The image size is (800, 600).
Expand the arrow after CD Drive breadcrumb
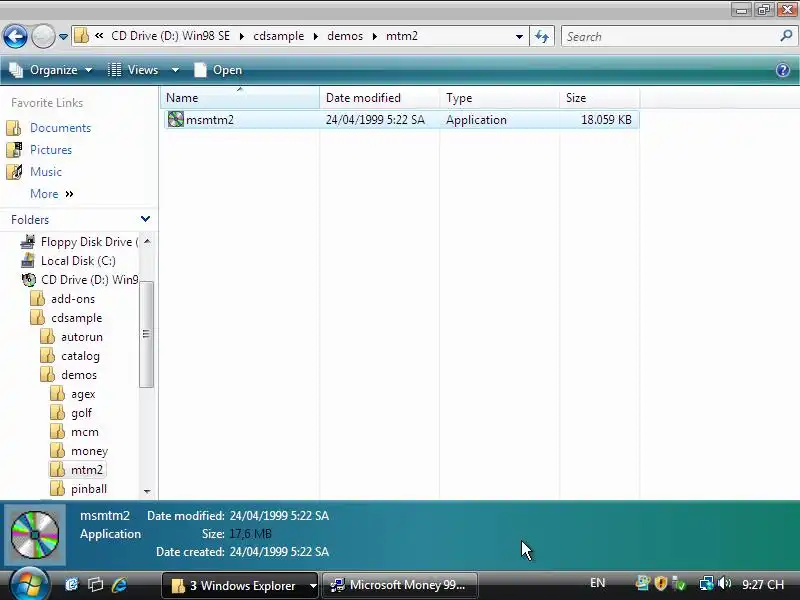click(x=241, y=36)
